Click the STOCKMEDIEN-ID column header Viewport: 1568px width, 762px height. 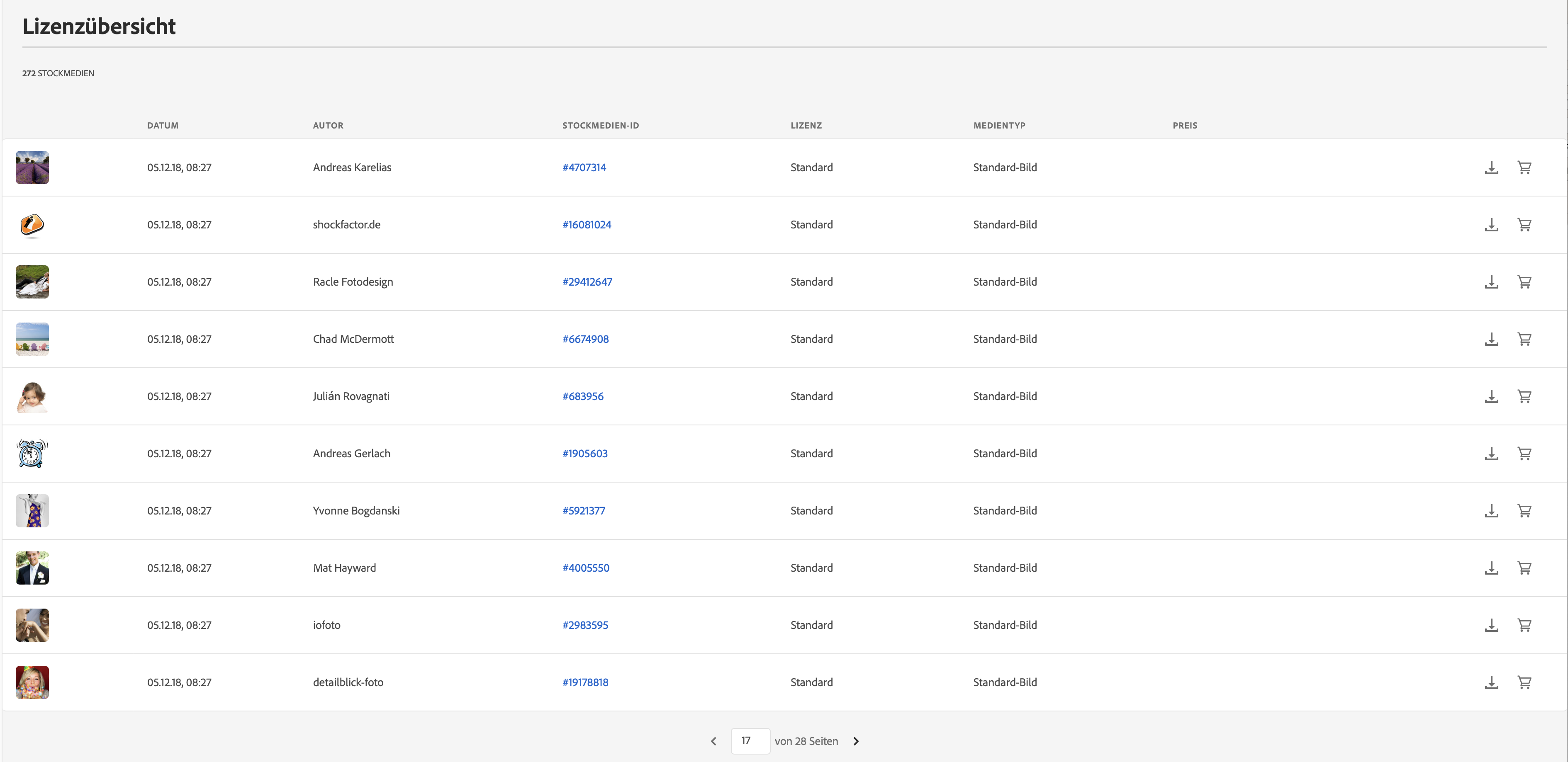coord(600,125)
